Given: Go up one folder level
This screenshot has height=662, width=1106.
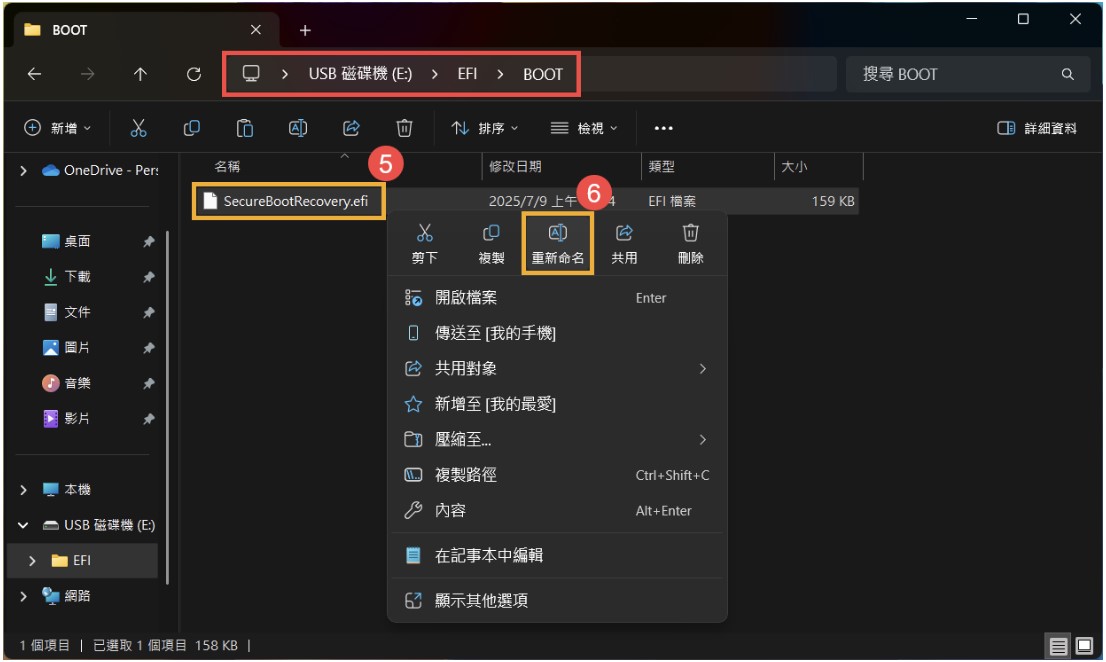Looking at the screenshot, I should [140, 74].
